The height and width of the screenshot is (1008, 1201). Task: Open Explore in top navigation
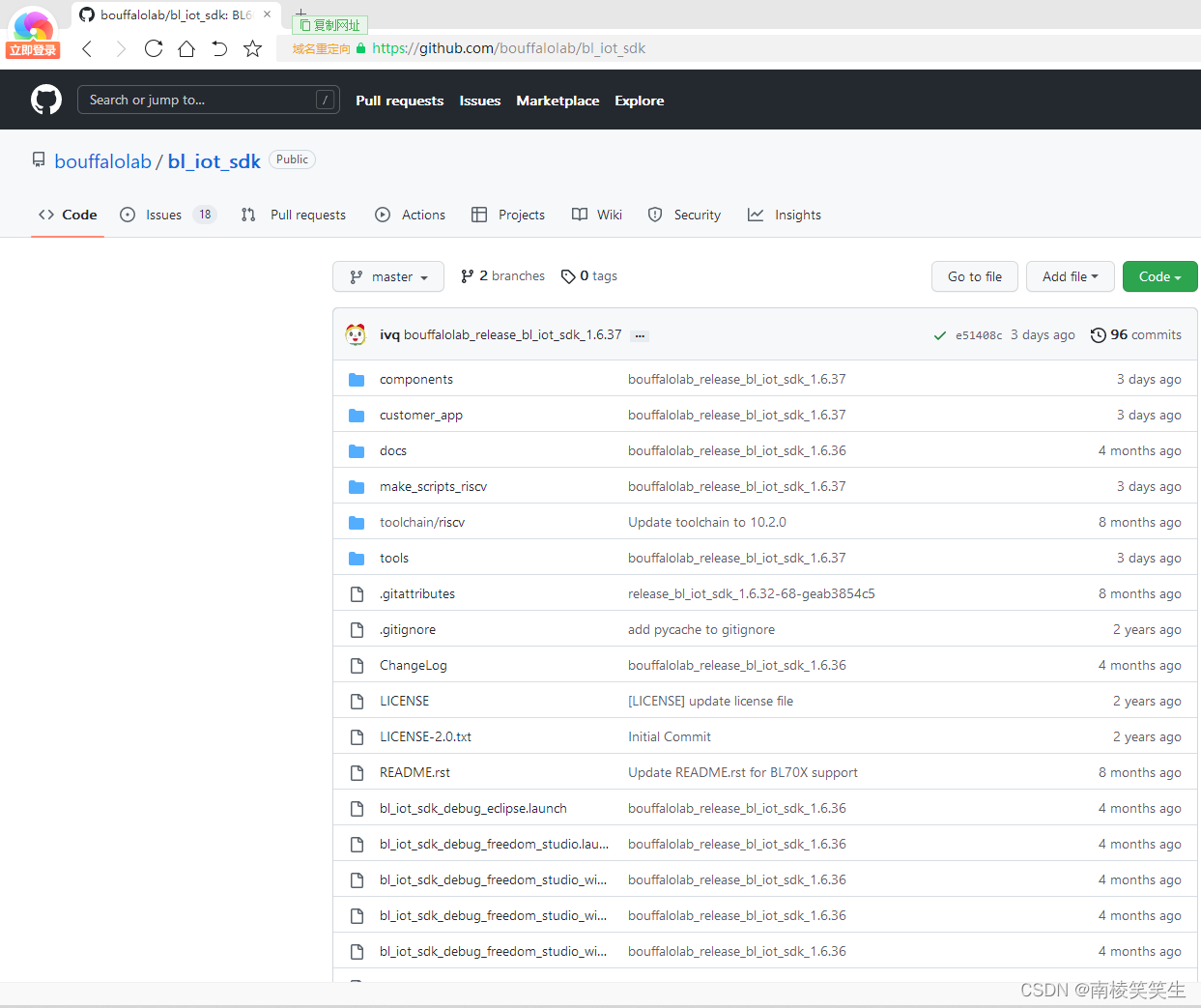tap(640, 101)
